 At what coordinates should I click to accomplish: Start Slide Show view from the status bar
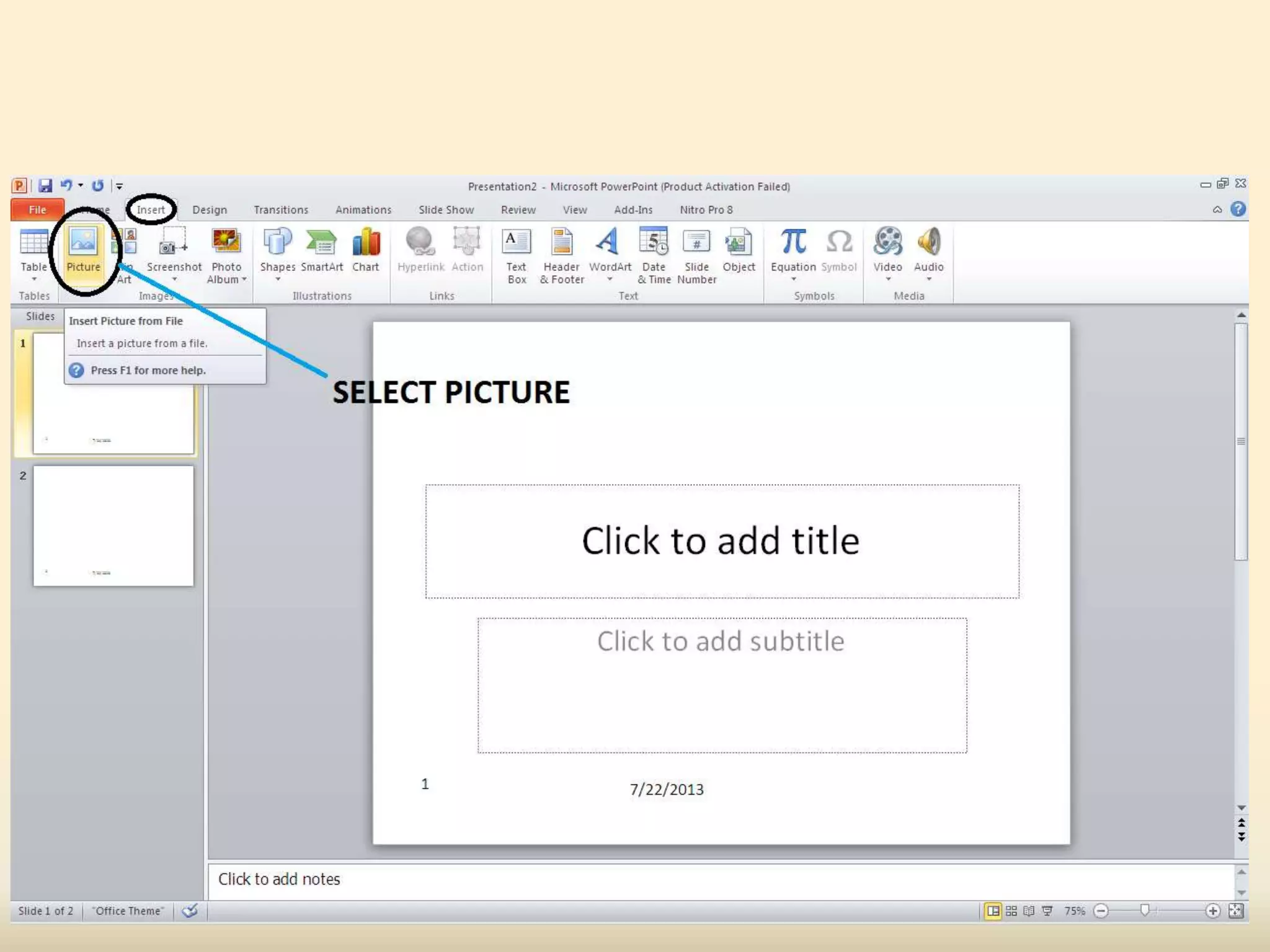click(x=1047, y=910)
